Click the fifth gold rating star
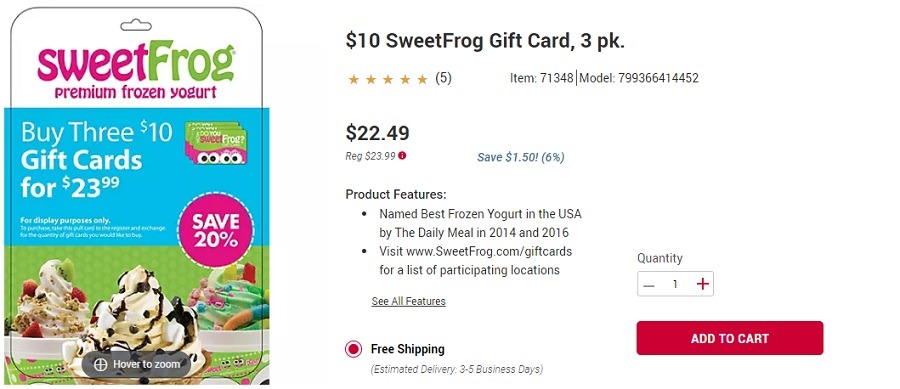The width and height of the screenshot is (900, 389). (422, 79)
